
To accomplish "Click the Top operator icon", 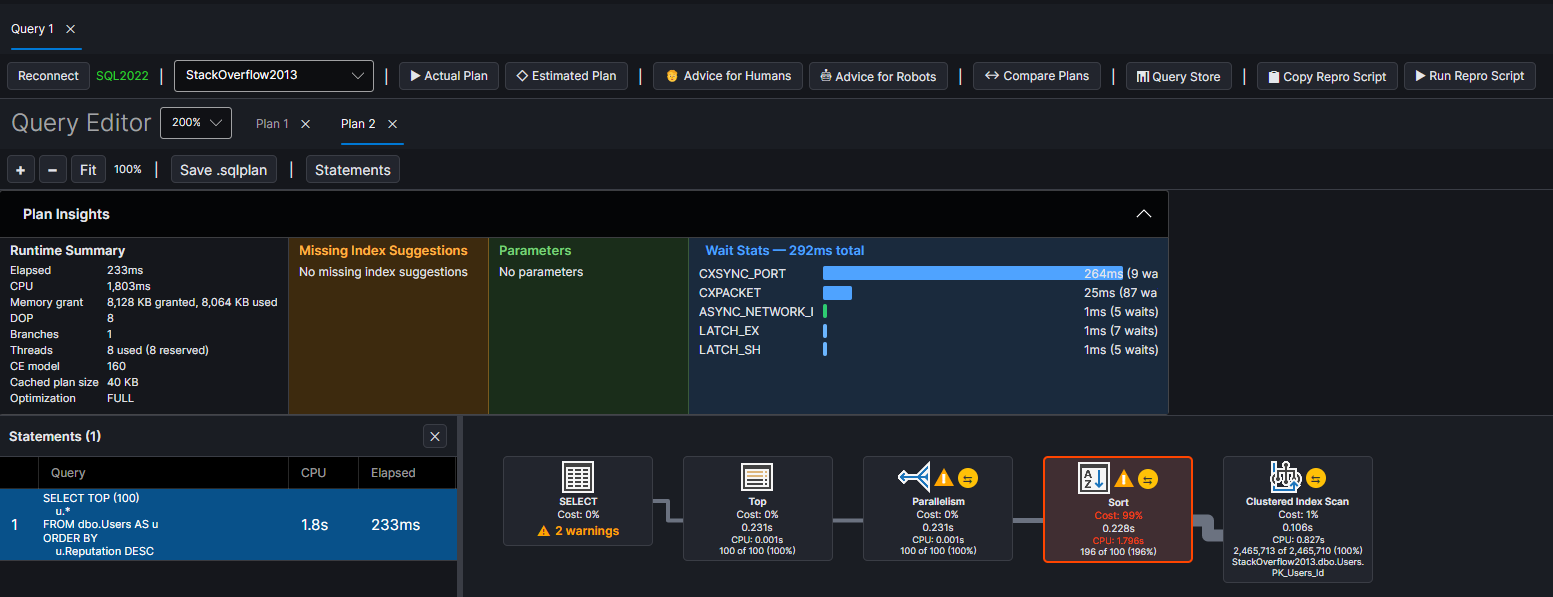I will coord(757,477).
